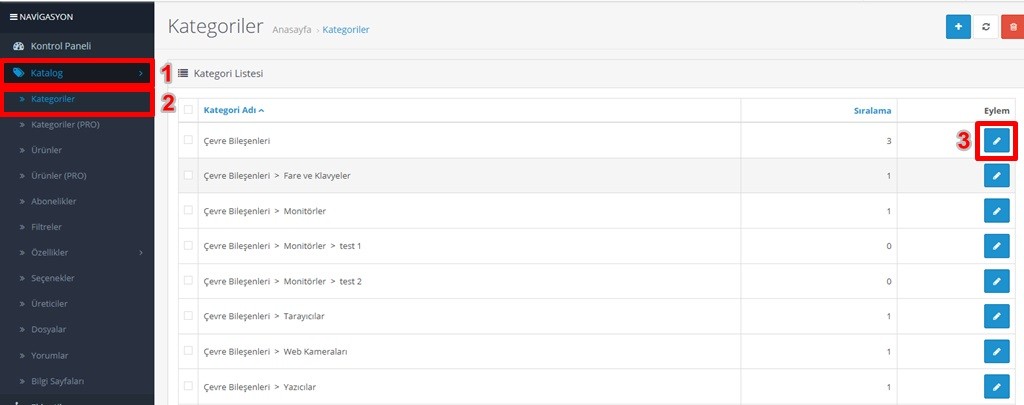Click the pencil icon for the Monitörler row
This screenshot has width=1024, height=405.
997,211
